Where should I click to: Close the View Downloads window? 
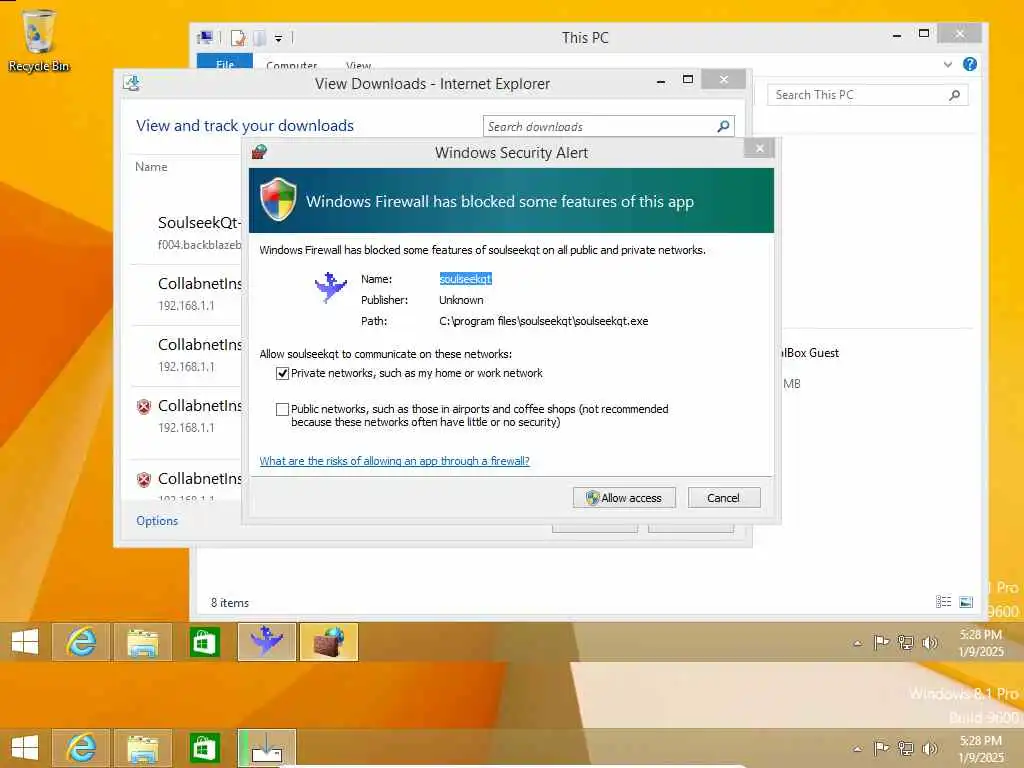point(723,80)
